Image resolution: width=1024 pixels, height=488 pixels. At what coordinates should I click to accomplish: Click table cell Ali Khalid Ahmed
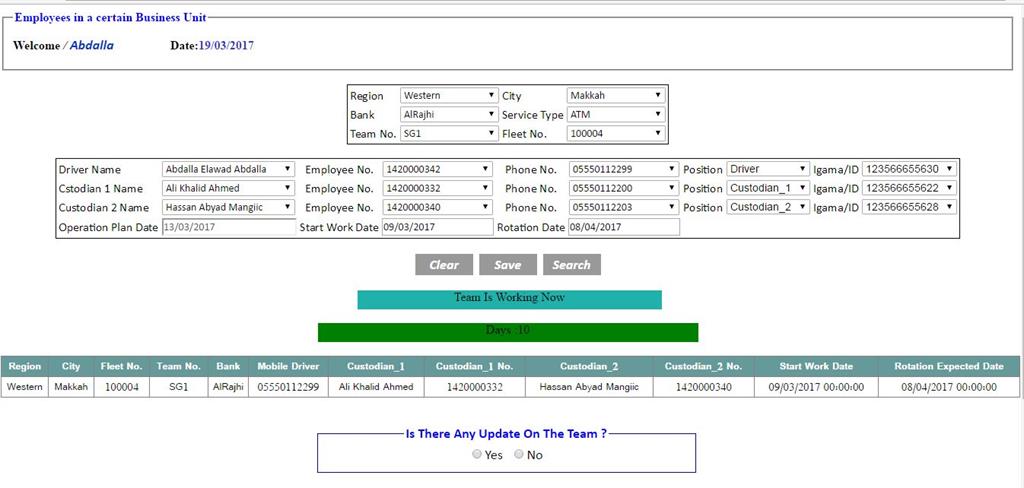click(376, 387)
